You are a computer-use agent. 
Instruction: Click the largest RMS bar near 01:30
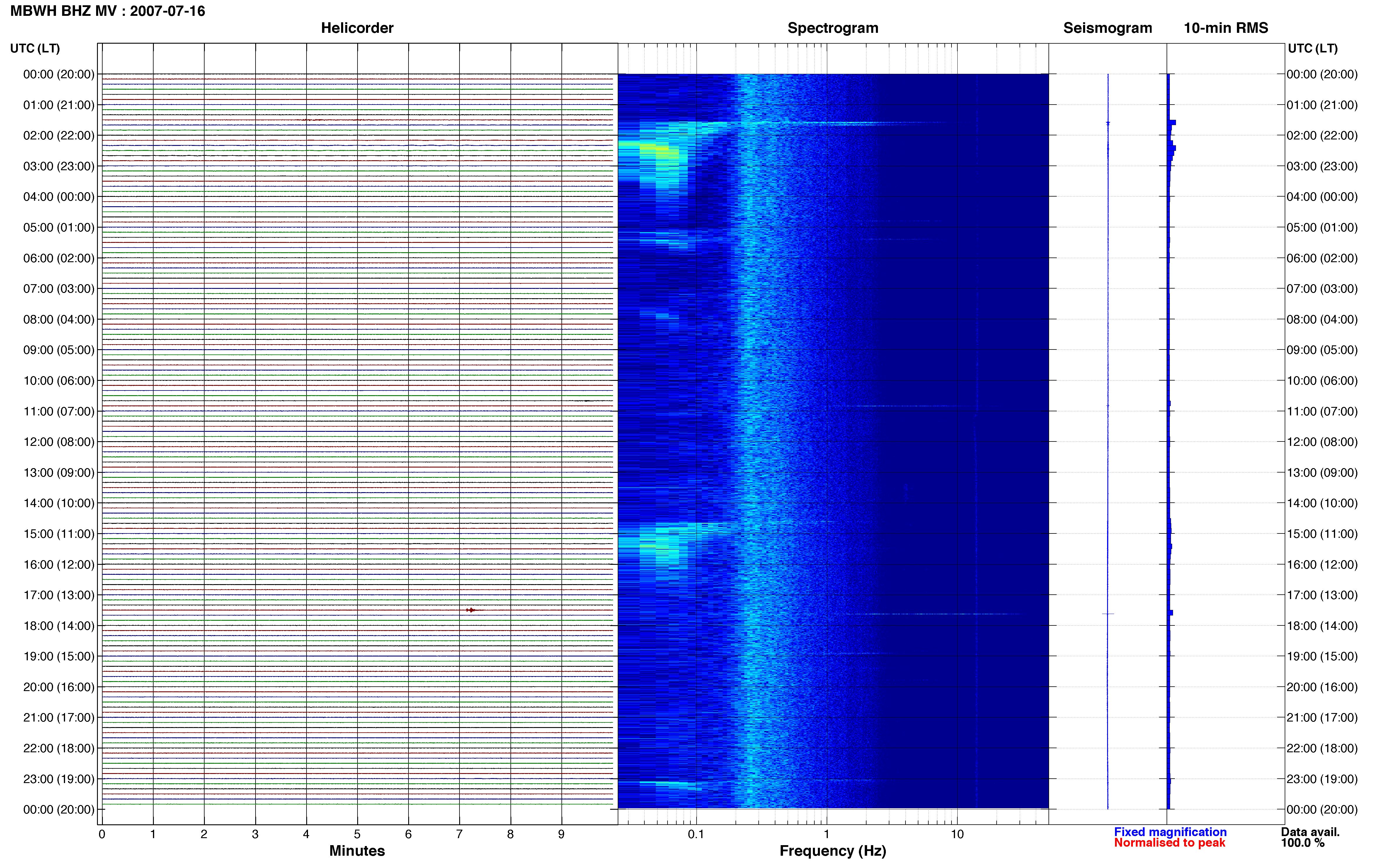[x=1171, y=122]
